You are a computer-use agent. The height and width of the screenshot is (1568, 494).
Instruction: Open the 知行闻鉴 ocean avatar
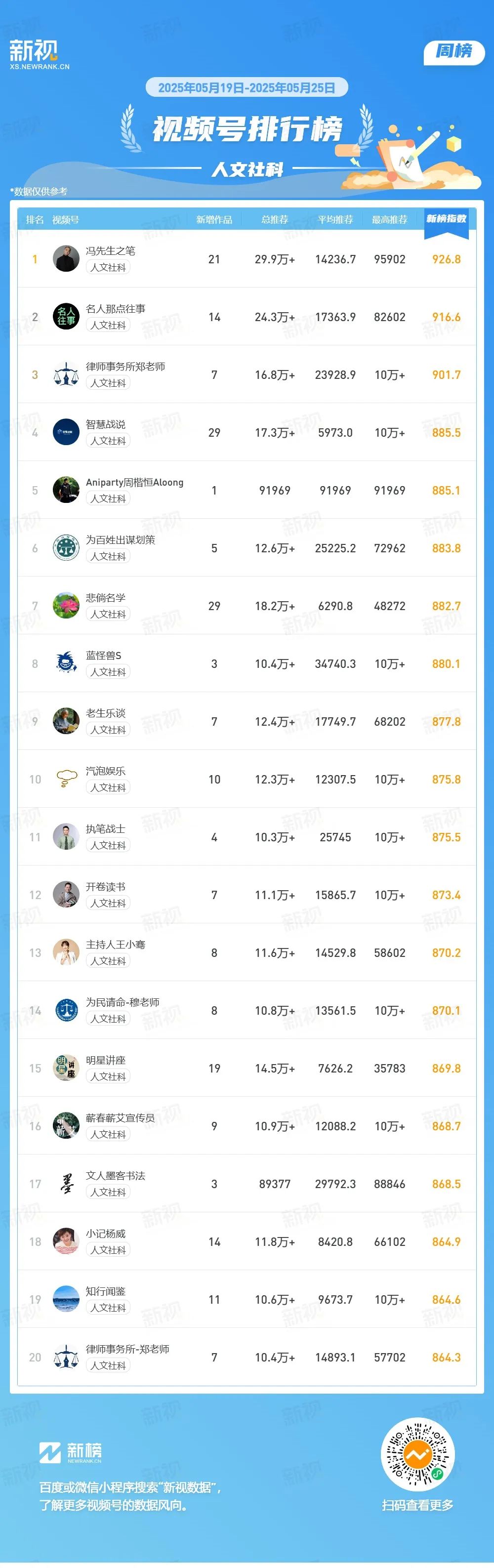[x=66, y=1300]
